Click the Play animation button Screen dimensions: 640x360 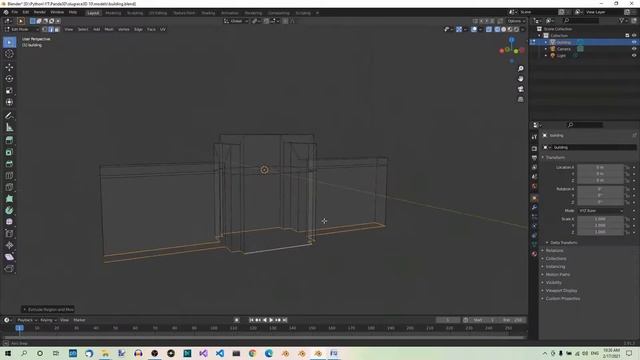click(271, 320)
